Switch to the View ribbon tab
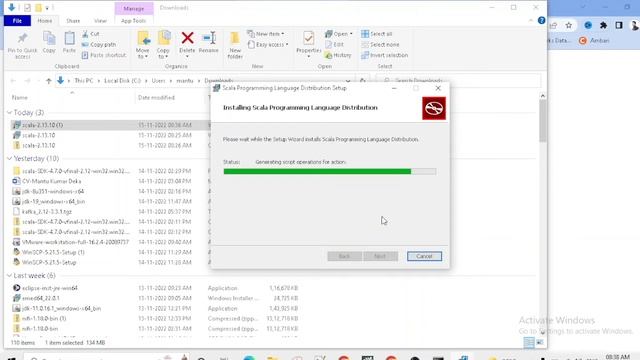This screenshot has width=640, height=360. (100, 21)
